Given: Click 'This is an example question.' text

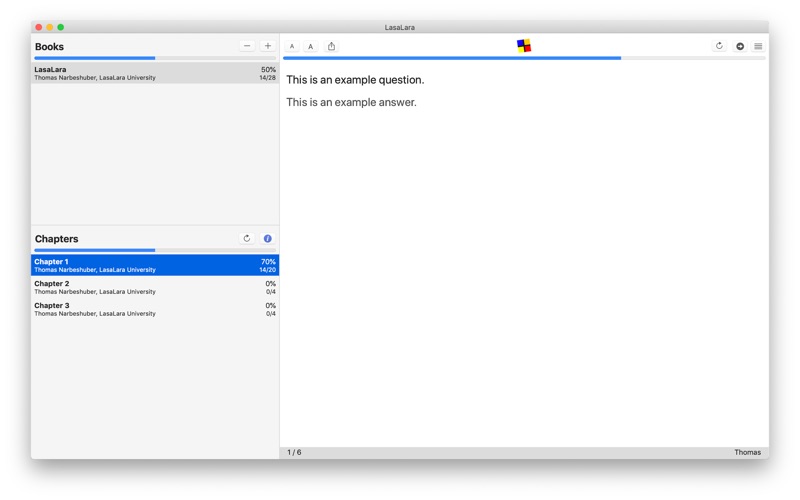Looking at the screenshot, I should click(x=355, y=80).
